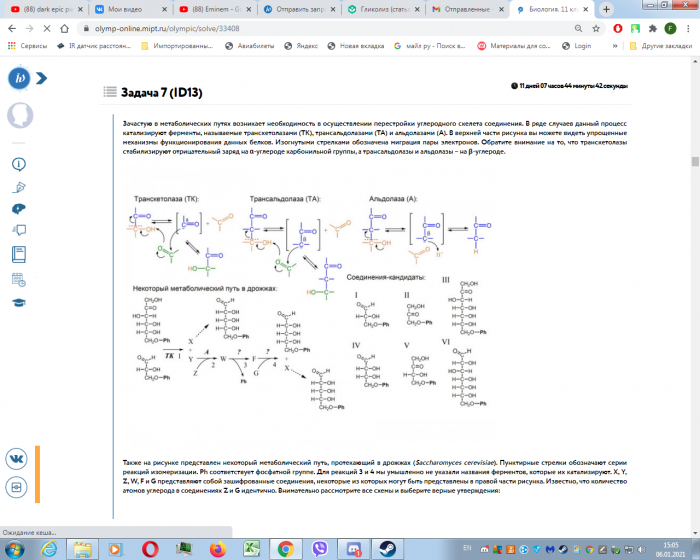The width and height of the screenshot is (700, 560).
Task: Click the graduation cap icon in the sidebar
Action: click(18, 303)
